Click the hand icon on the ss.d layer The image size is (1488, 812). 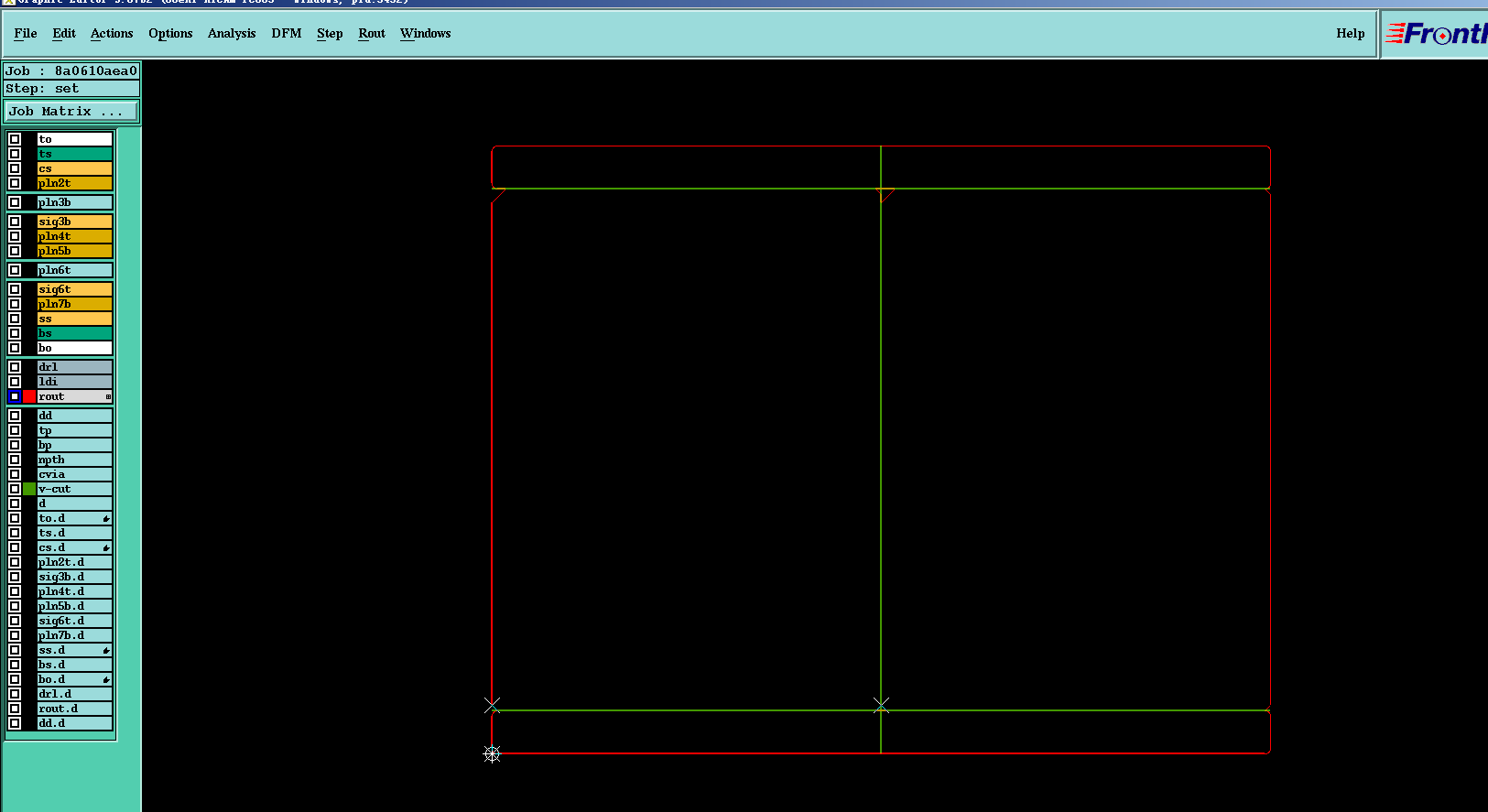[x=106, y=651]
